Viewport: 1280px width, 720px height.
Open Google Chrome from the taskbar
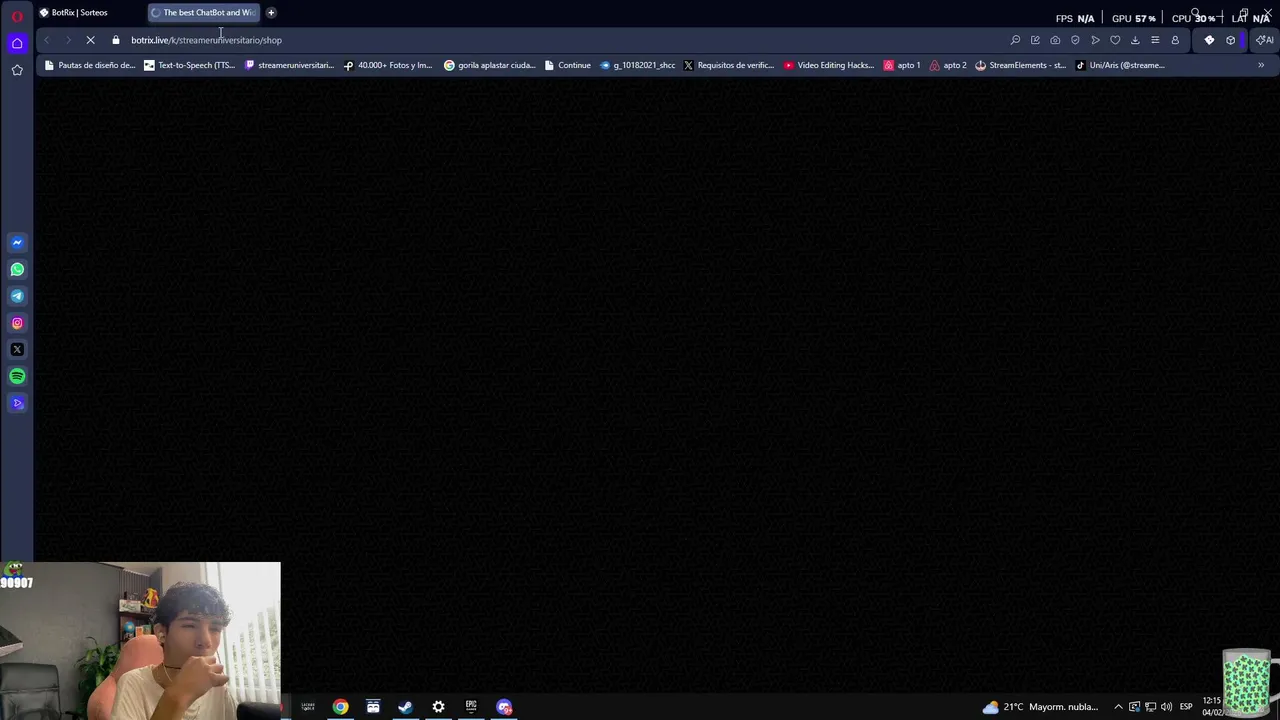341,707
